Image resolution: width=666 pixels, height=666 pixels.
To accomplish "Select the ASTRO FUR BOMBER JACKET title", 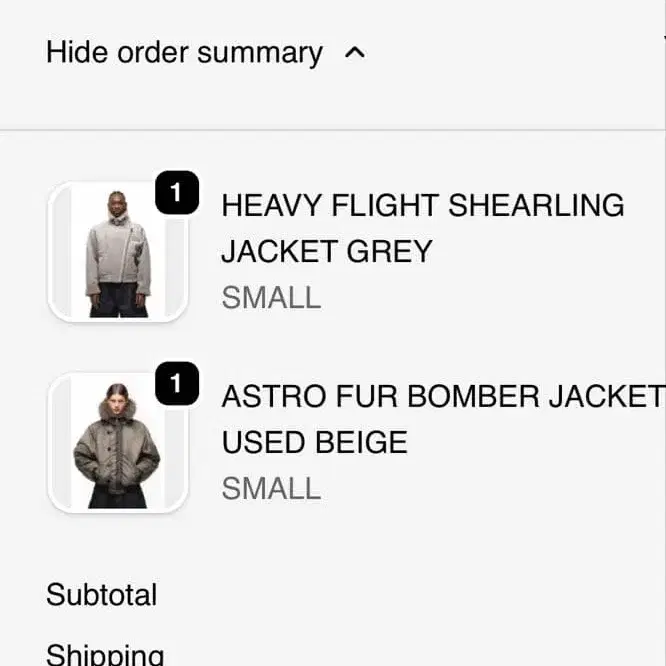I will [441, 397].
